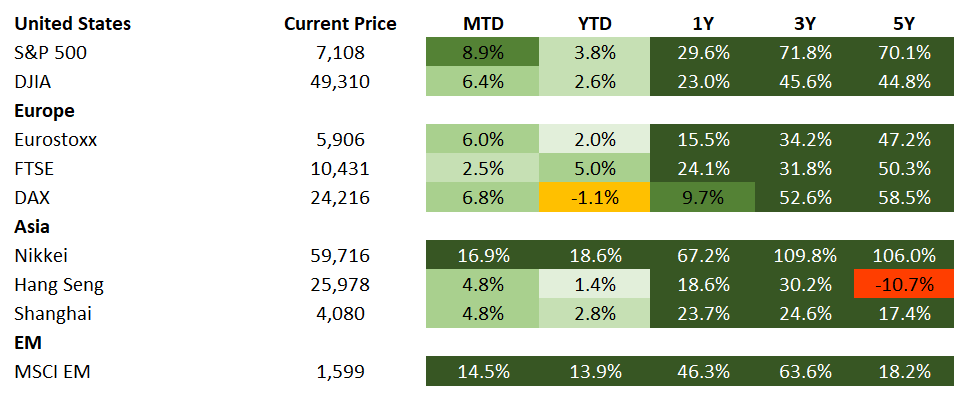Screen dimensions: 966x402
Task: Click Shanghai 1Y value 23.7%
Action: click(696, 314)
